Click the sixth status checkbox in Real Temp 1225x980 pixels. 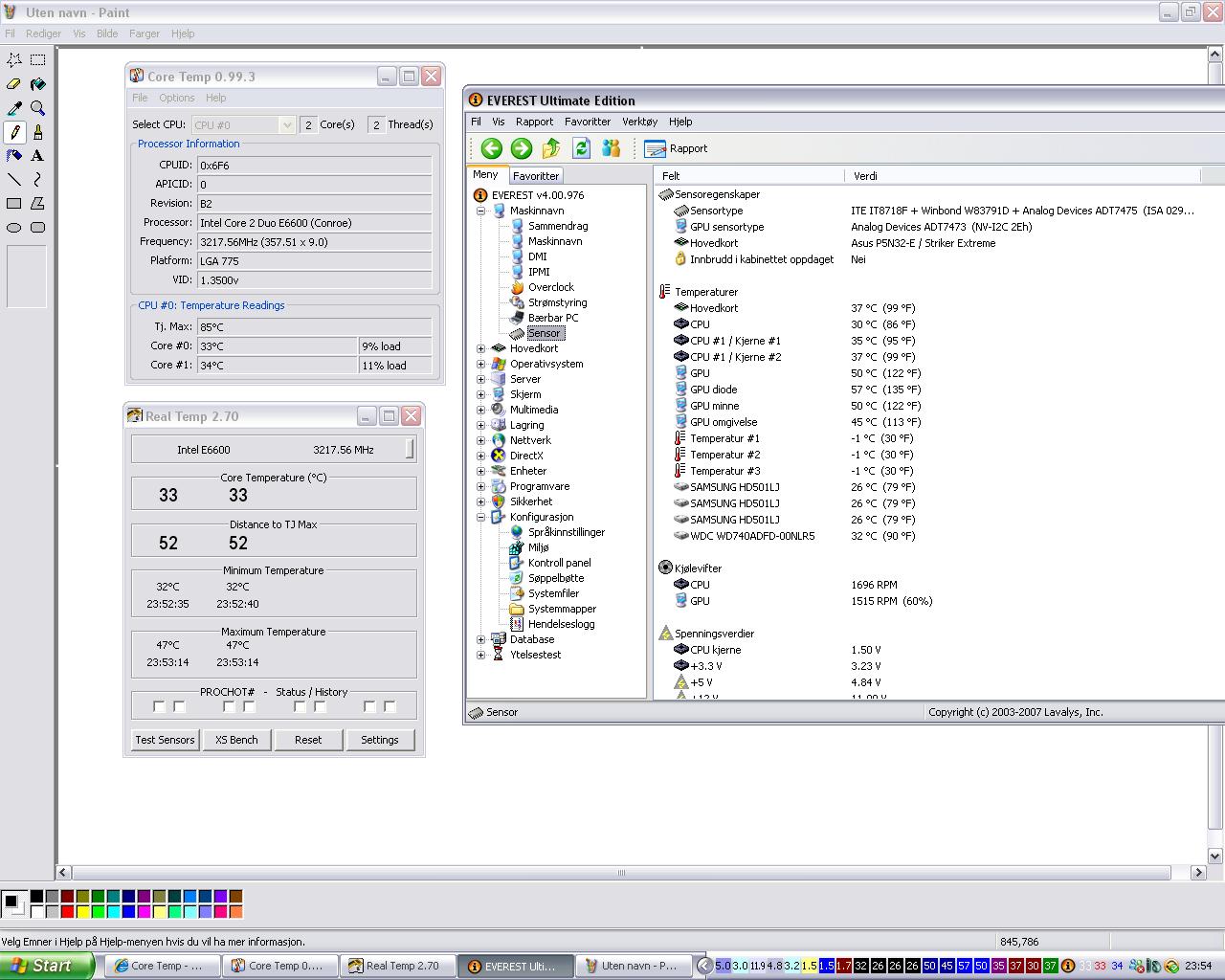pyautogui.click(x=320, y=706)
